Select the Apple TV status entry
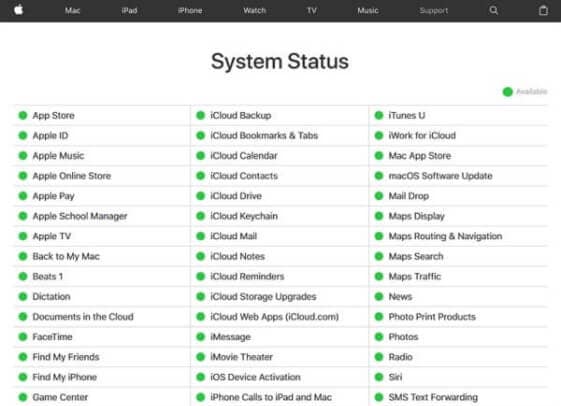The height and width of the screenshot is (406, 561). [x=52, y=236]
